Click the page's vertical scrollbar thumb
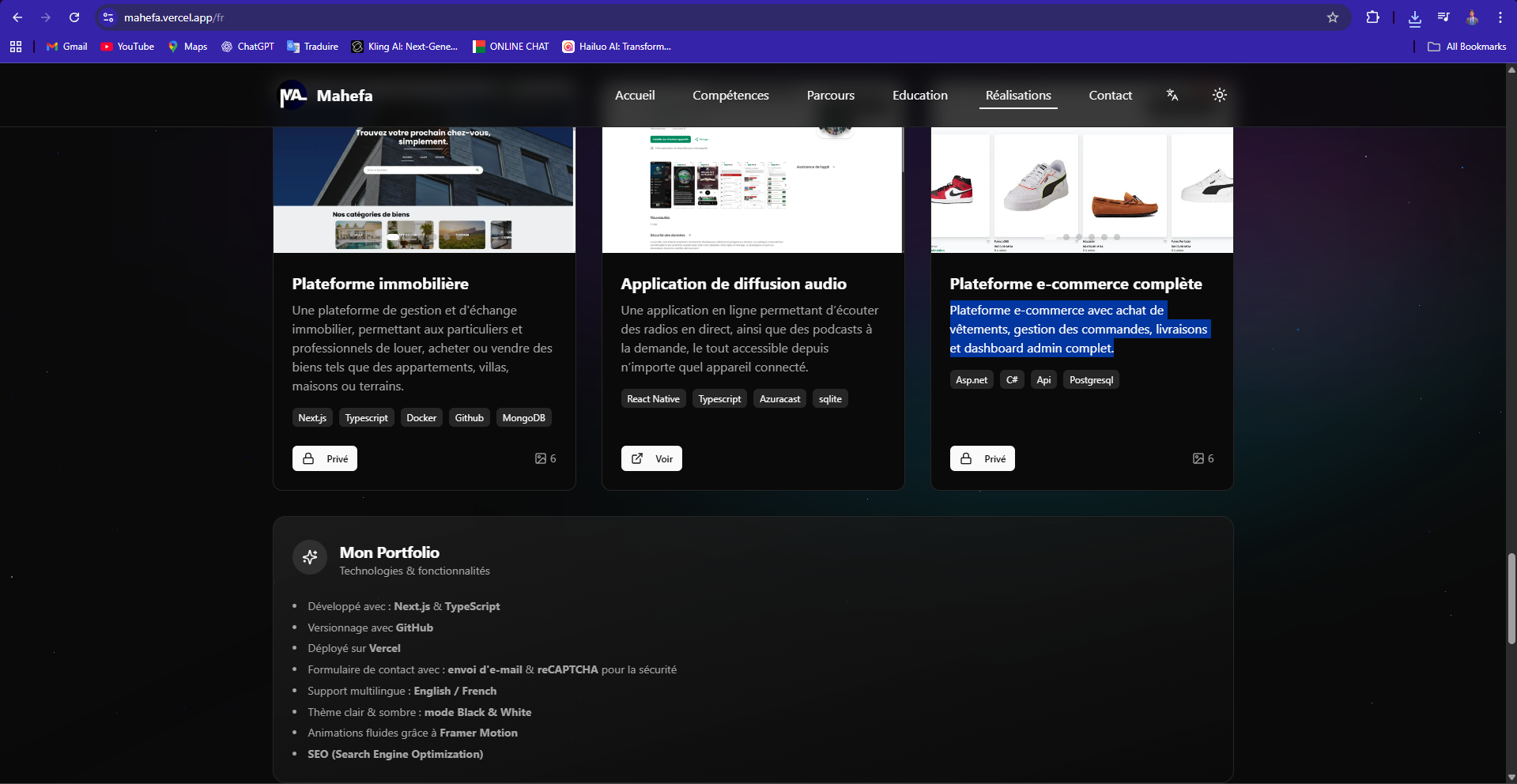The image size is (1517, 784). pyautogui.click(x=1511, y=597)
